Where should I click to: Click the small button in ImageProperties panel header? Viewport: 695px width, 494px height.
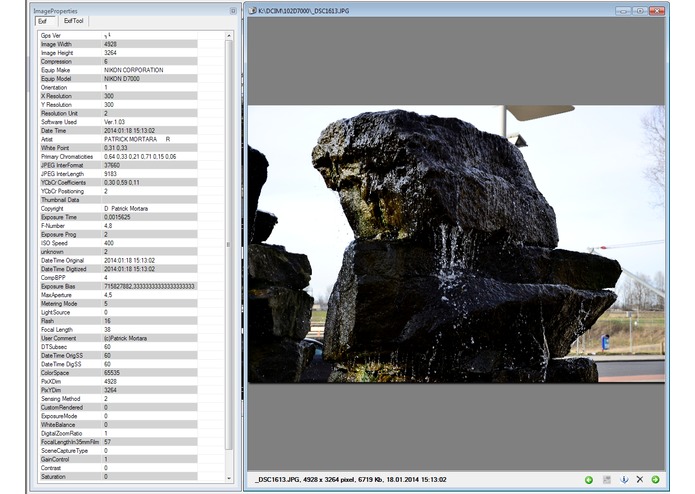(233, 11)
